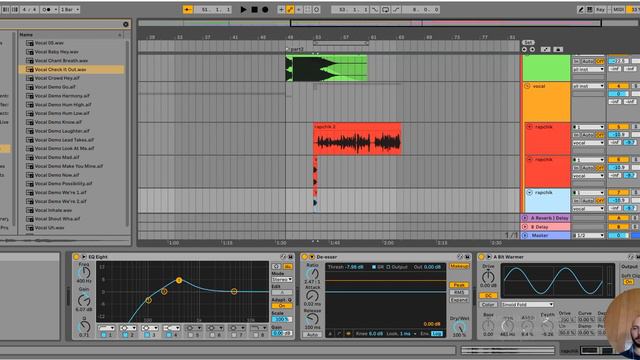Jump to the next locator arrow
Screen dimensions: 640x360
[532, 49]
